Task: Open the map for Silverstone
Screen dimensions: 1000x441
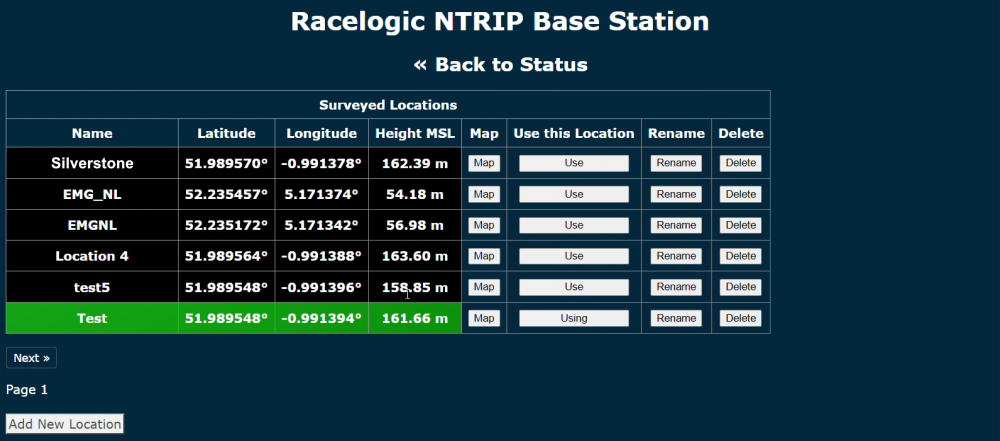Action: [x=484, y=163]
